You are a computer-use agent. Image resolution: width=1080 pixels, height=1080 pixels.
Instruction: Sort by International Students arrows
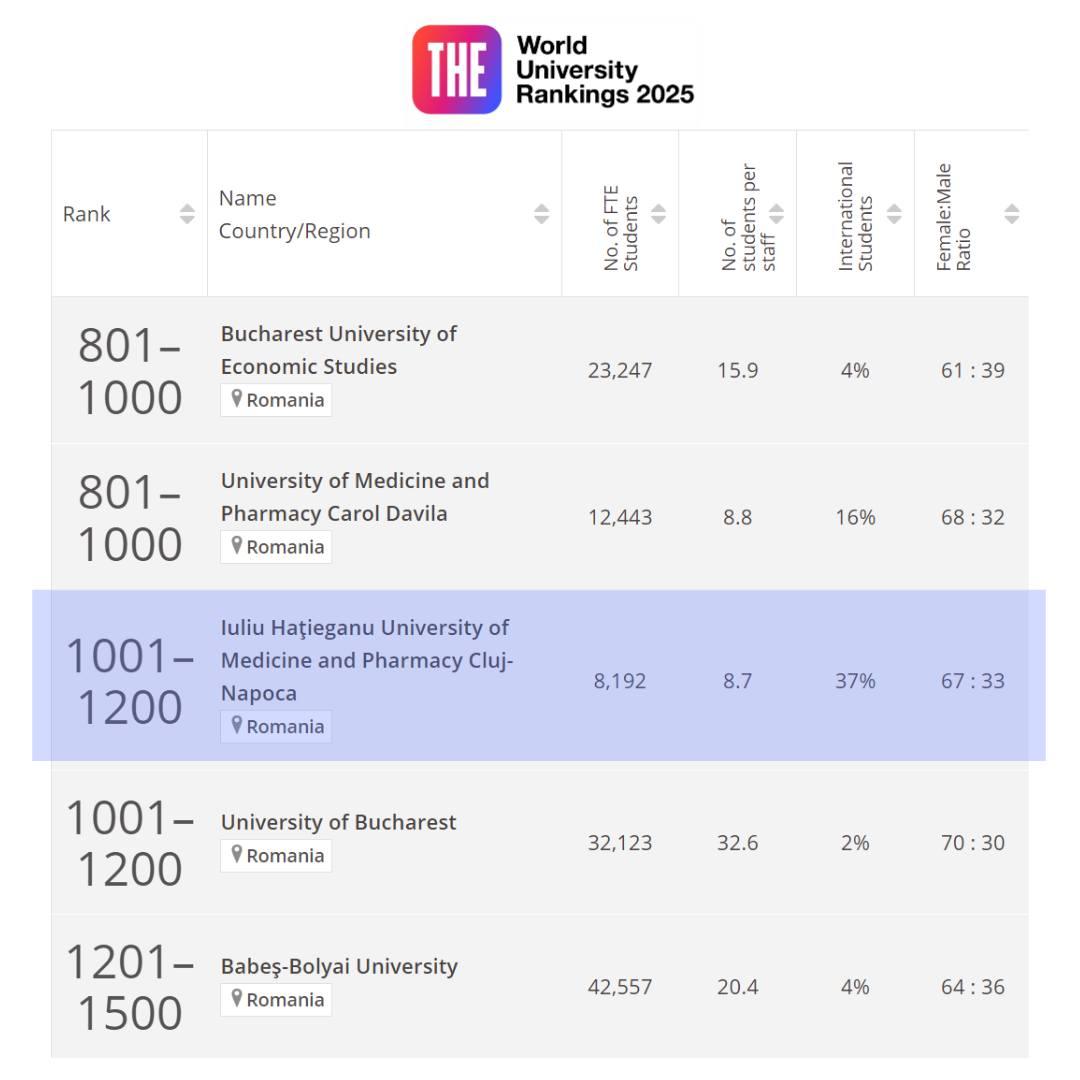[x=894, y=214]
